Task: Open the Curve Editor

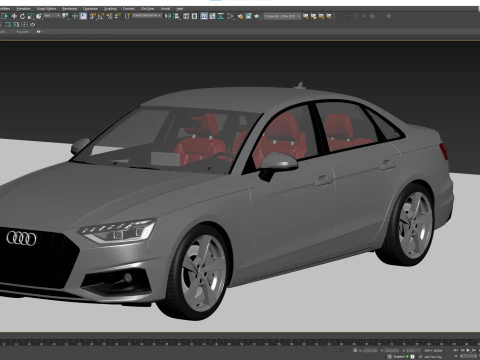Action: pyautogui.click(x=212, y=16)
